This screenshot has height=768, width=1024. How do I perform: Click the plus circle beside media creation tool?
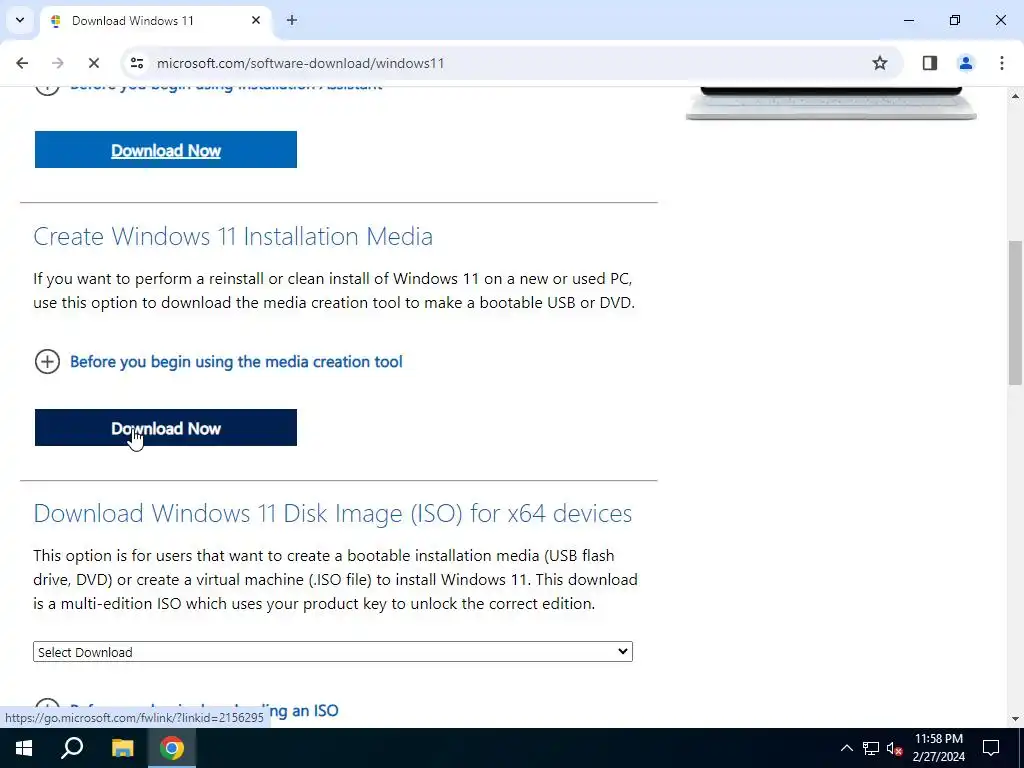pos(47,361)
